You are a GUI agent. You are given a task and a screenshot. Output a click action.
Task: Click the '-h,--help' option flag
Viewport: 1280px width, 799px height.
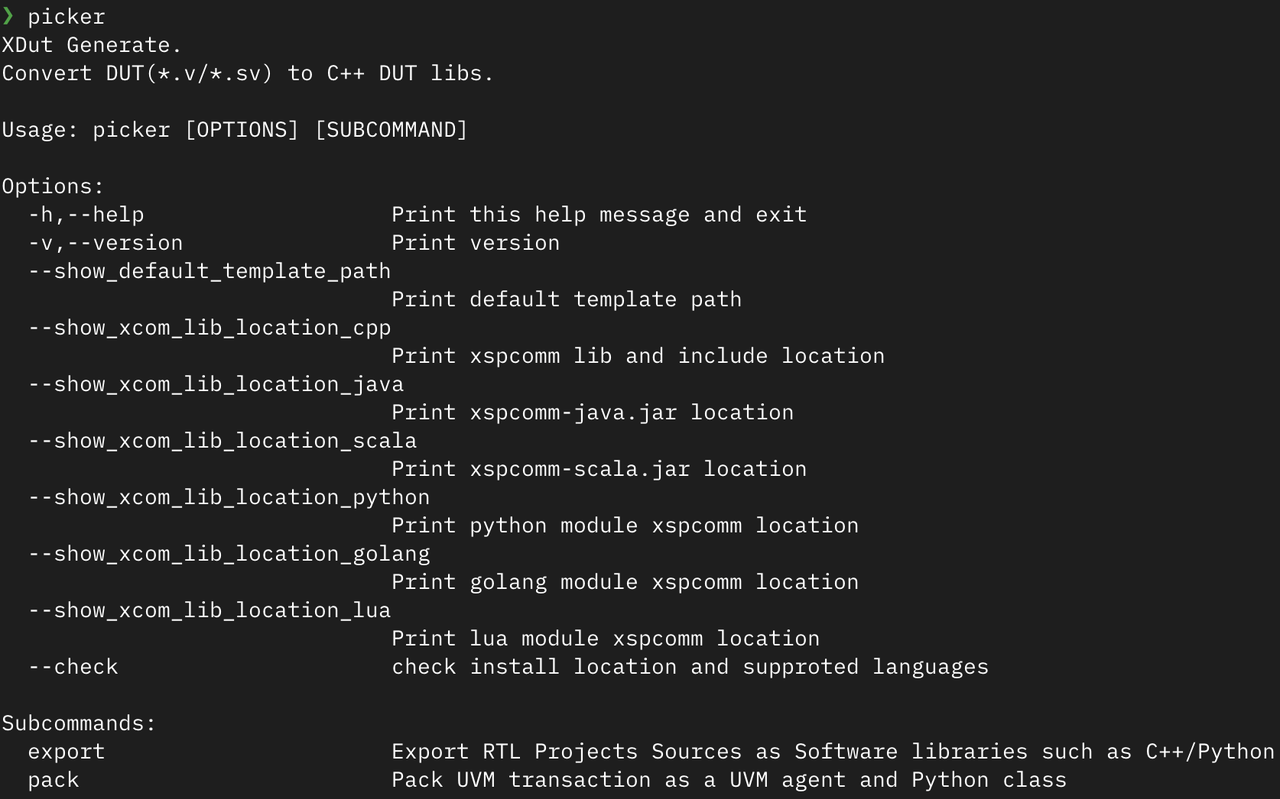point(86,215)
